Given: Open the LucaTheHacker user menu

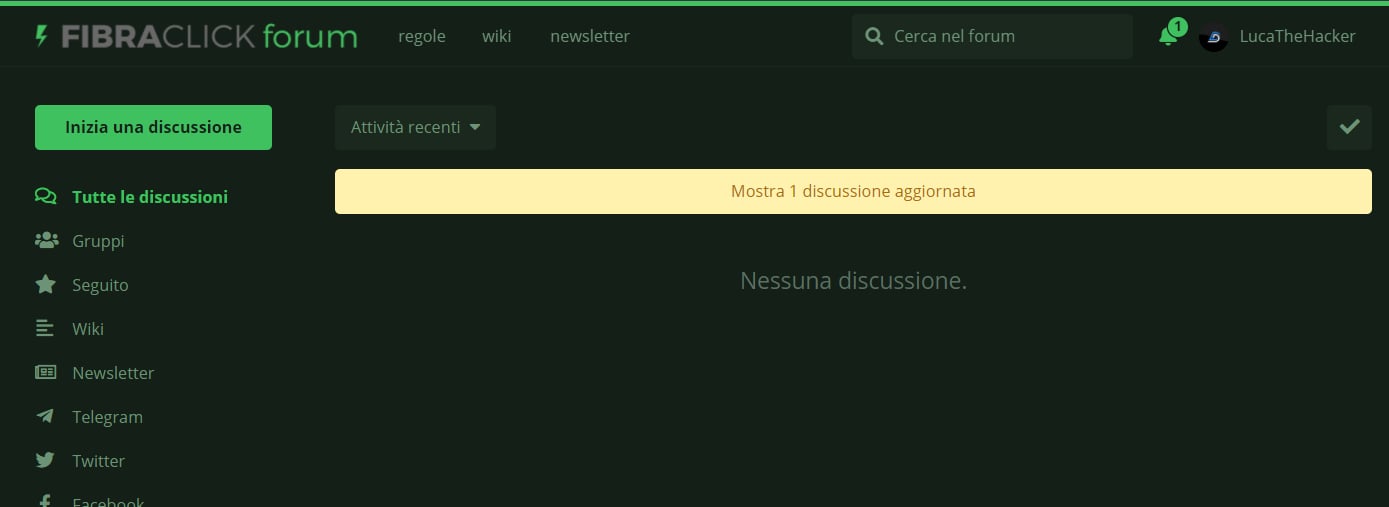Looking at the screenshot, I should (1297, 37).
